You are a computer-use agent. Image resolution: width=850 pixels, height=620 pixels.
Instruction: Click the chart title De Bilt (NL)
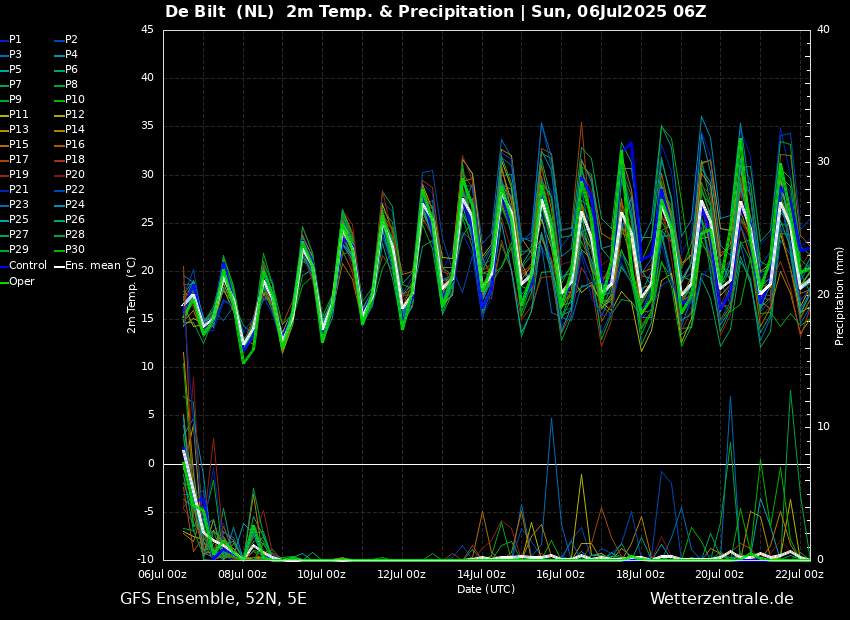click(x=220, y=12)
